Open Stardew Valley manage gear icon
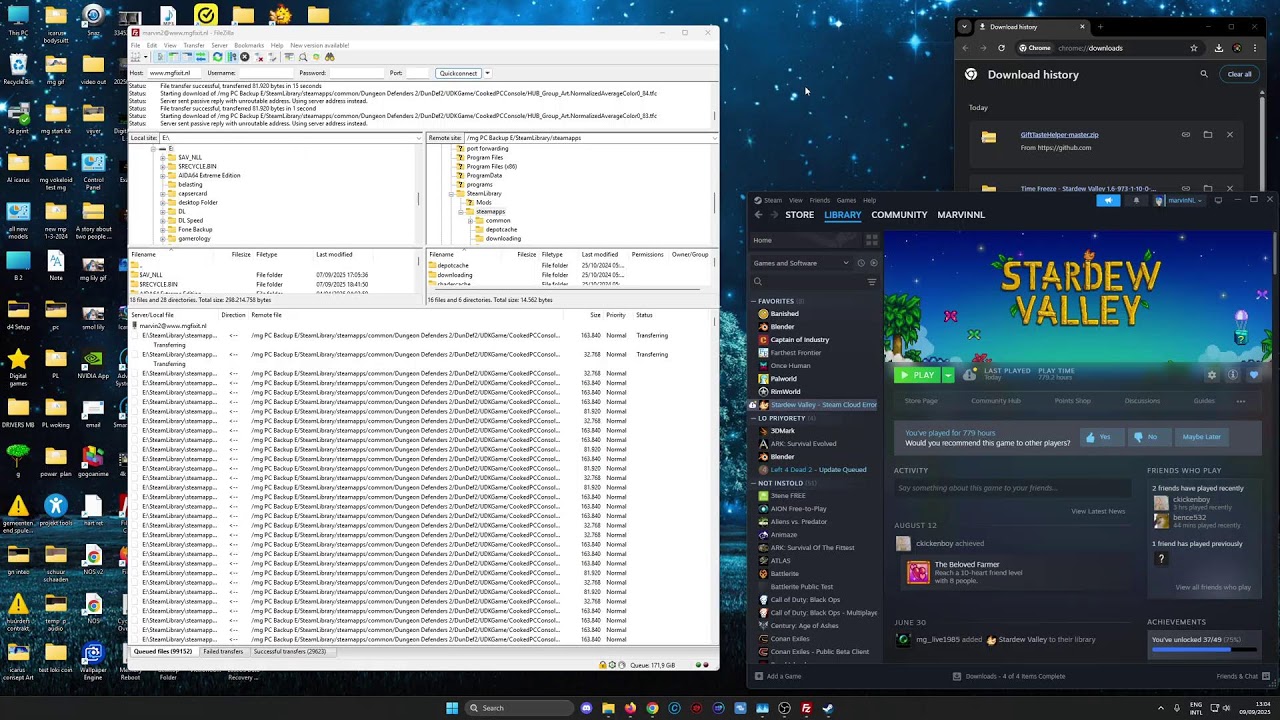 [x=1212, y=375]
